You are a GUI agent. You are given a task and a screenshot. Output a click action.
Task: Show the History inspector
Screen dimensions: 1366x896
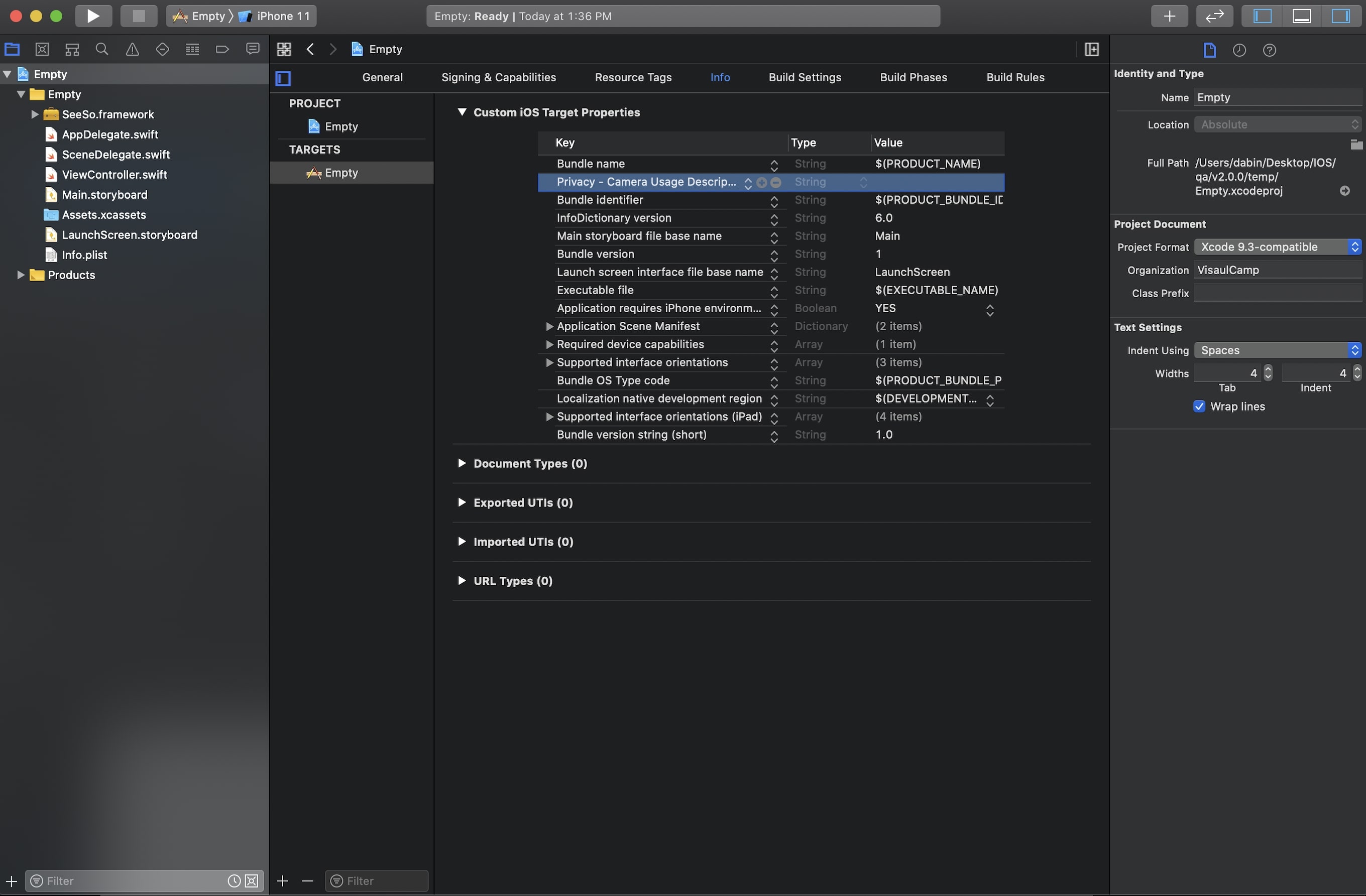tap(1239, 51)
